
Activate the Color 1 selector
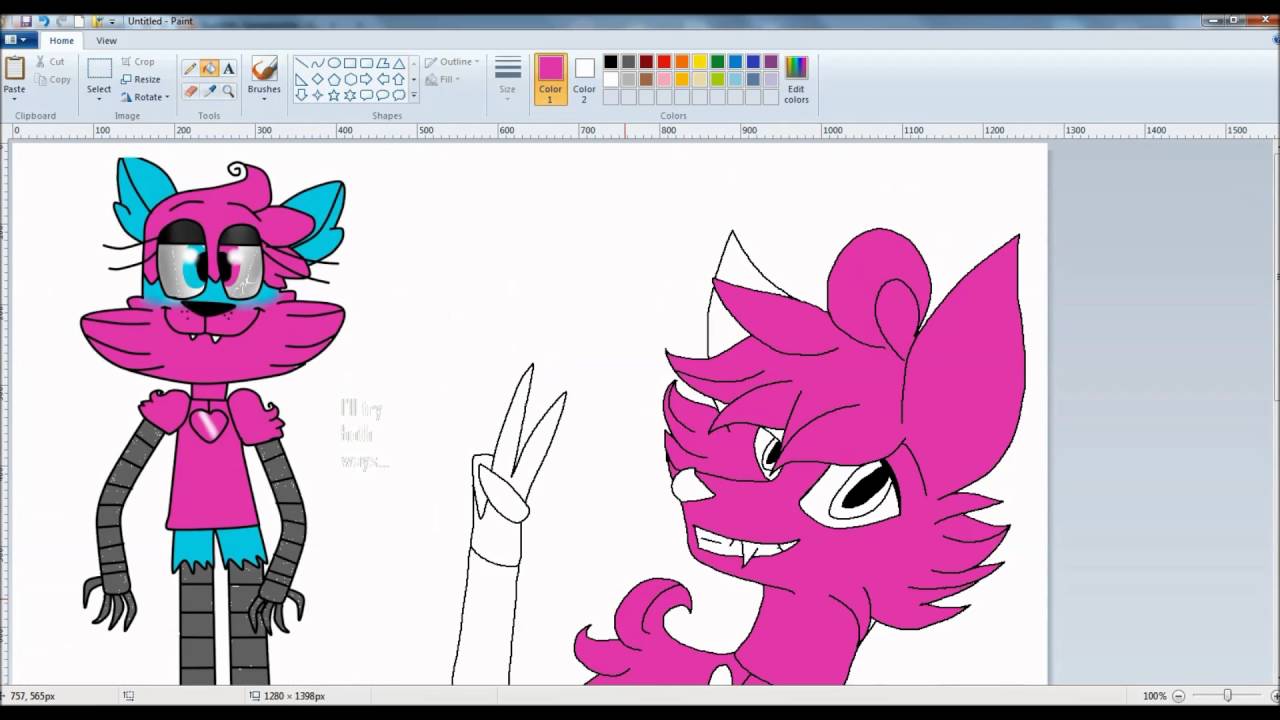coord(551,80)
